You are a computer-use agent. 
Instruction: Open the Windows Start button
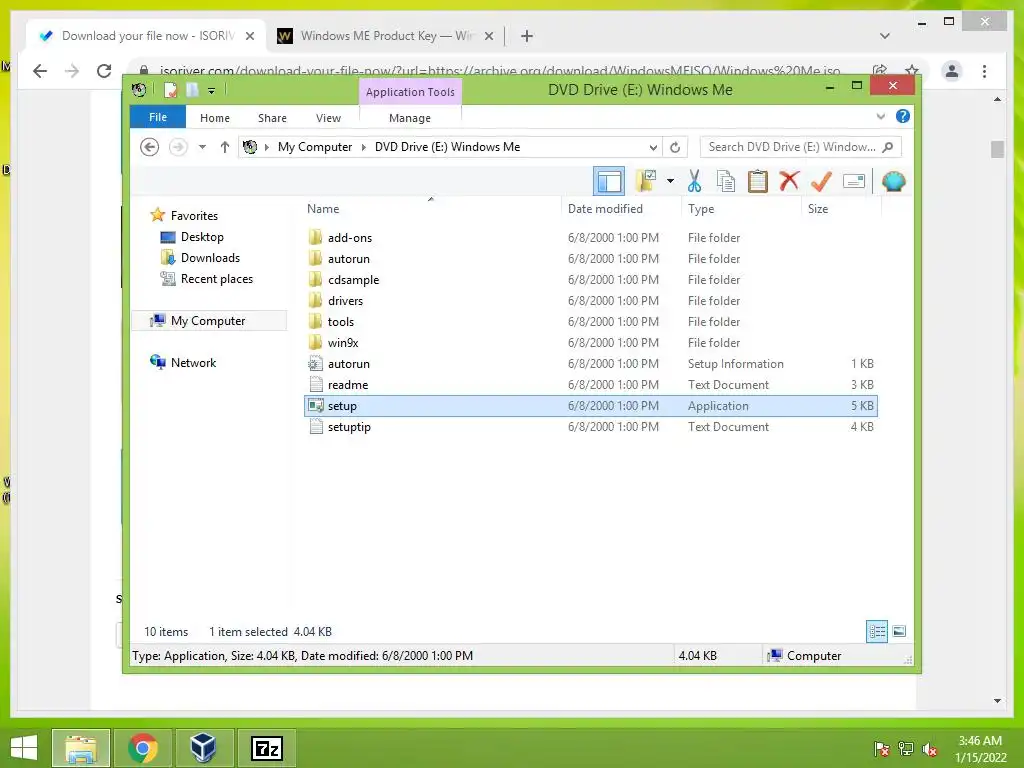click(24, 748)
